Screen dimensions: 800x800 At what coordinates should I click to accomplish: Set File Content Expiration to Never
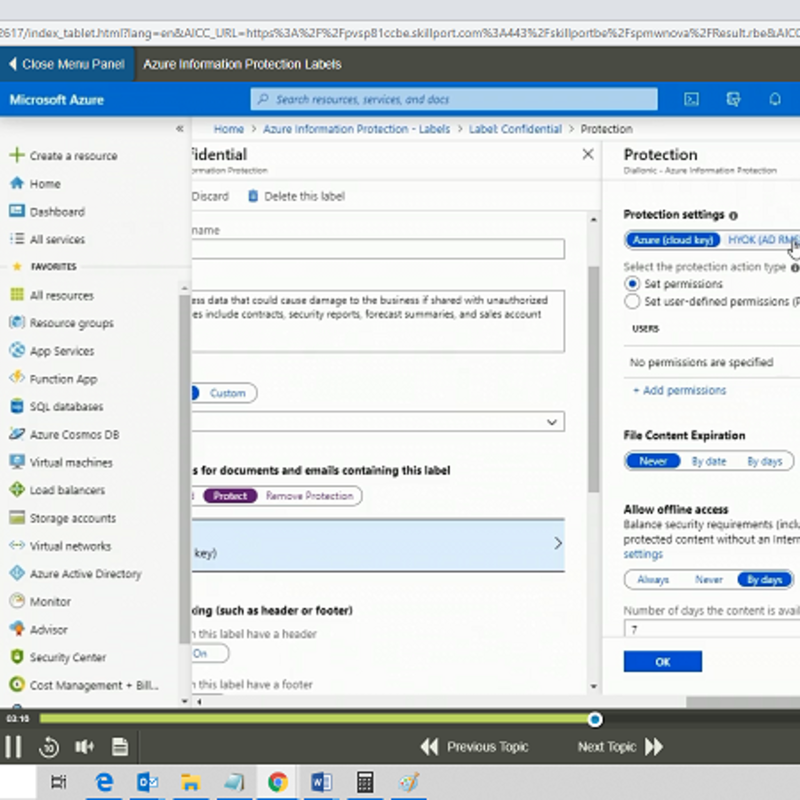coord(653,461)
